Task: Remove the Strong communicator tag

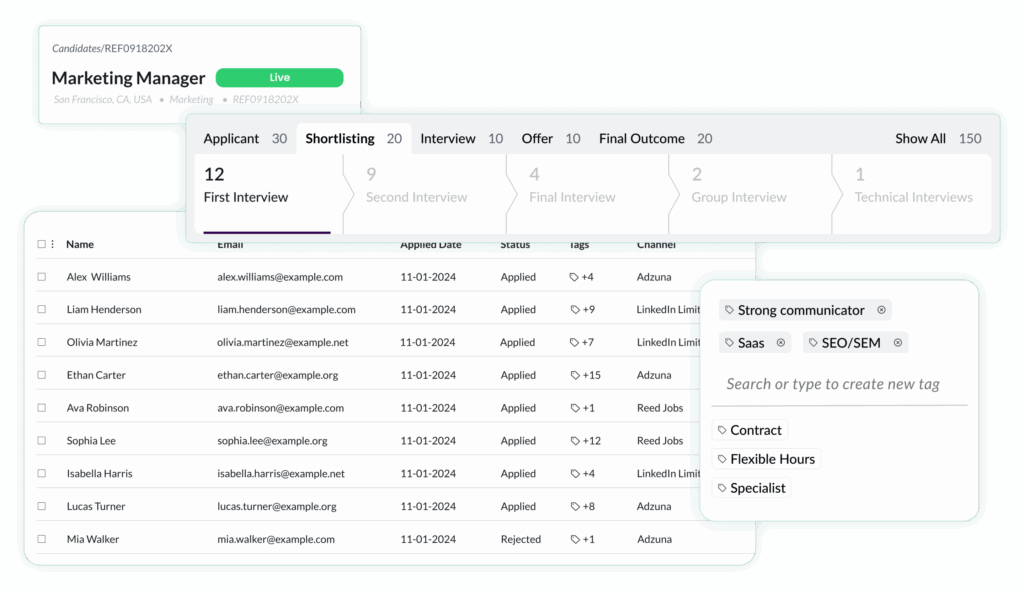Action: tap(881, 310)
